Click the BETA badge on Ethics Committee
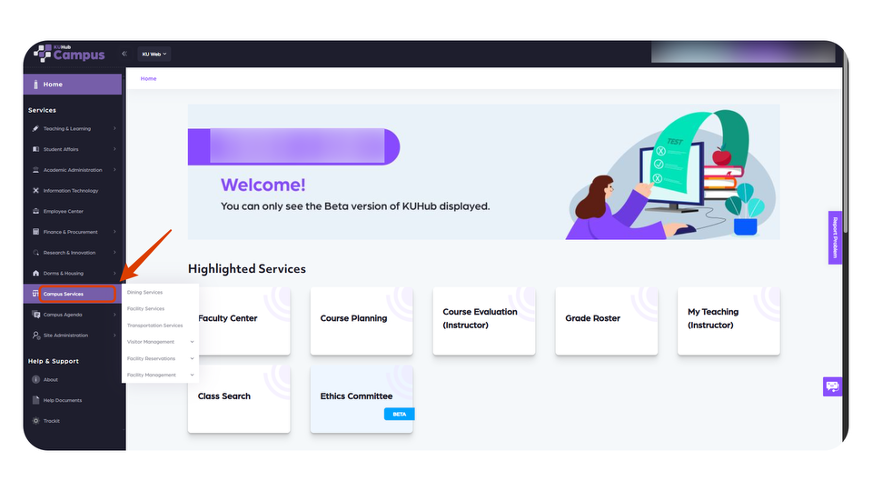The width and height of the screenshot is (872, 491). (399, 414)
